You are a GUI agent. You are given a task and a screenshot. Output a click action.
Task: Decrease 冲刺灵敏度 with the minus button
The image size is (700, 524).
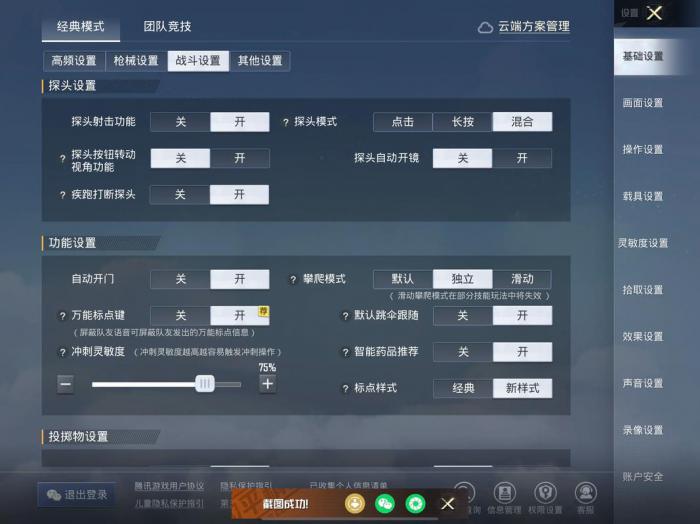click(66, 384)
